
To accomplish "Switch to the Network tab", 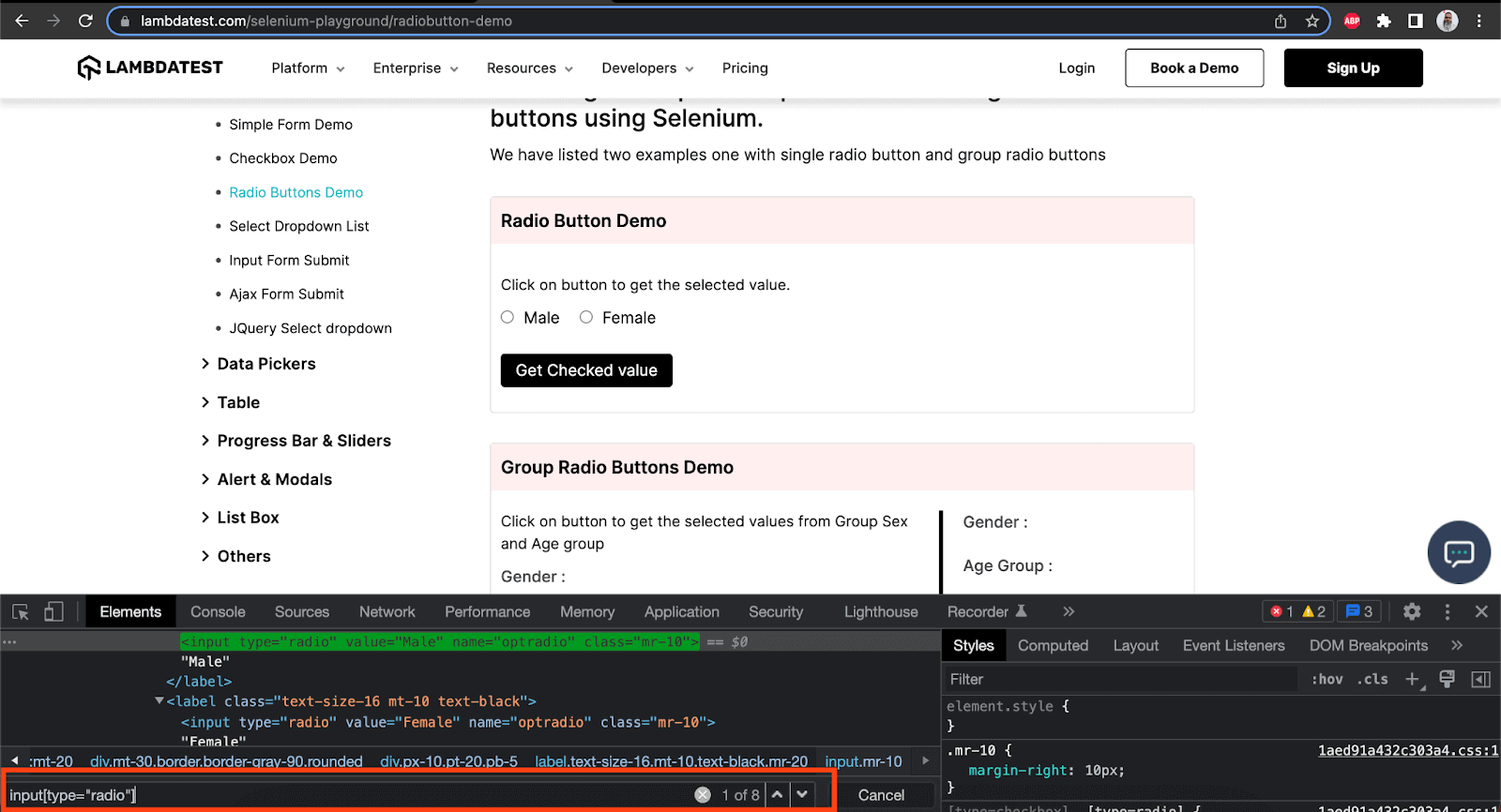I will [387, 611].
